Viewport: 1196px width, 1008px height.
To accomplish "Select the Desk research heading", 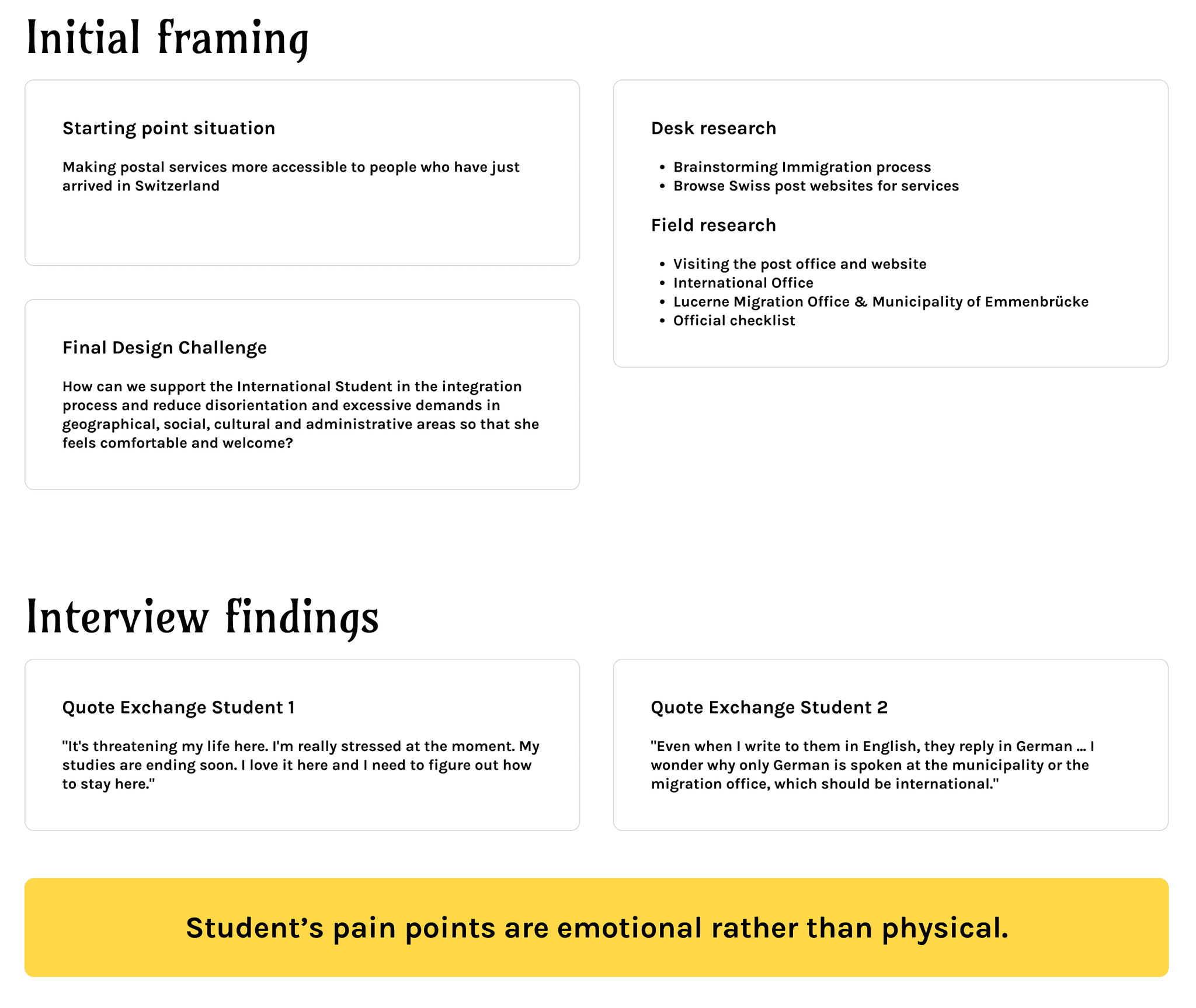I will [714, 128].
